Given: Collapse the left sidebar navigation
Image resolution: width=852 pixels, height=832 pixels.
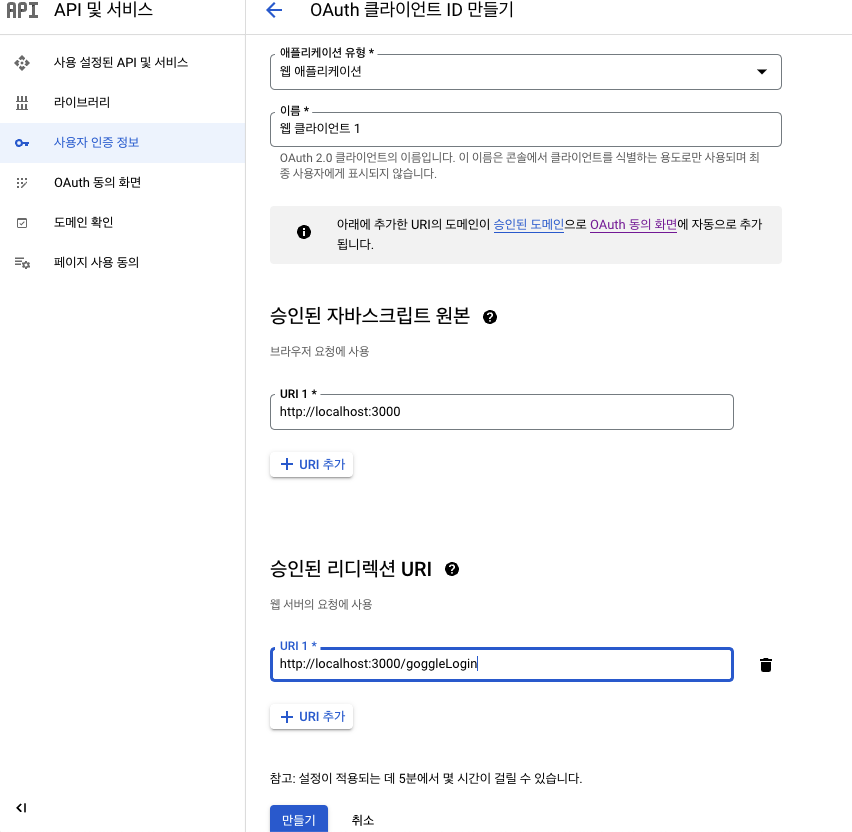Looking at the screenshot, I should (x=21, y=807).
